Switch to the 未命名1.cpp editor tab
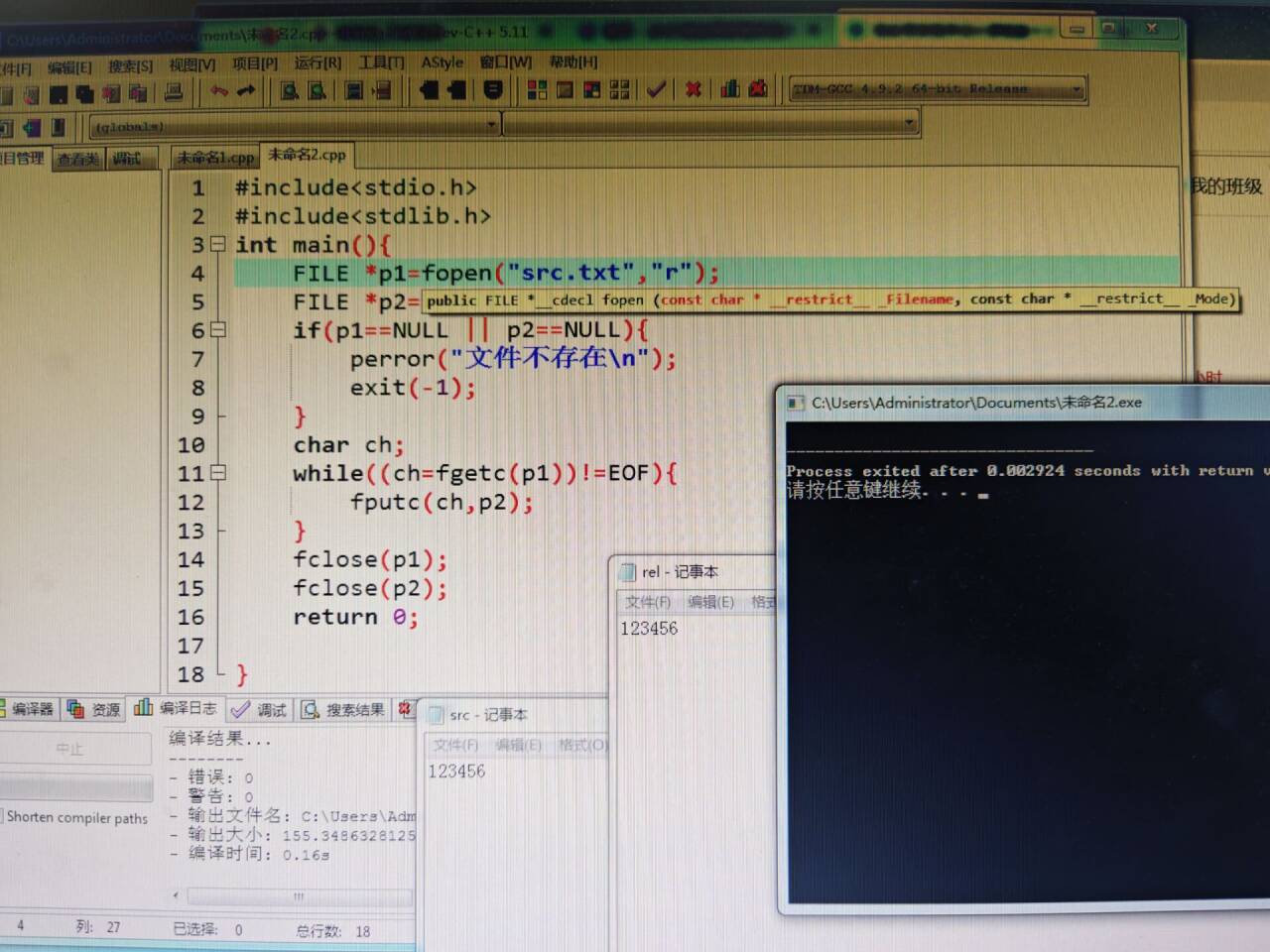The height and width of the screenshot is (952, 1270). point(213,157)
